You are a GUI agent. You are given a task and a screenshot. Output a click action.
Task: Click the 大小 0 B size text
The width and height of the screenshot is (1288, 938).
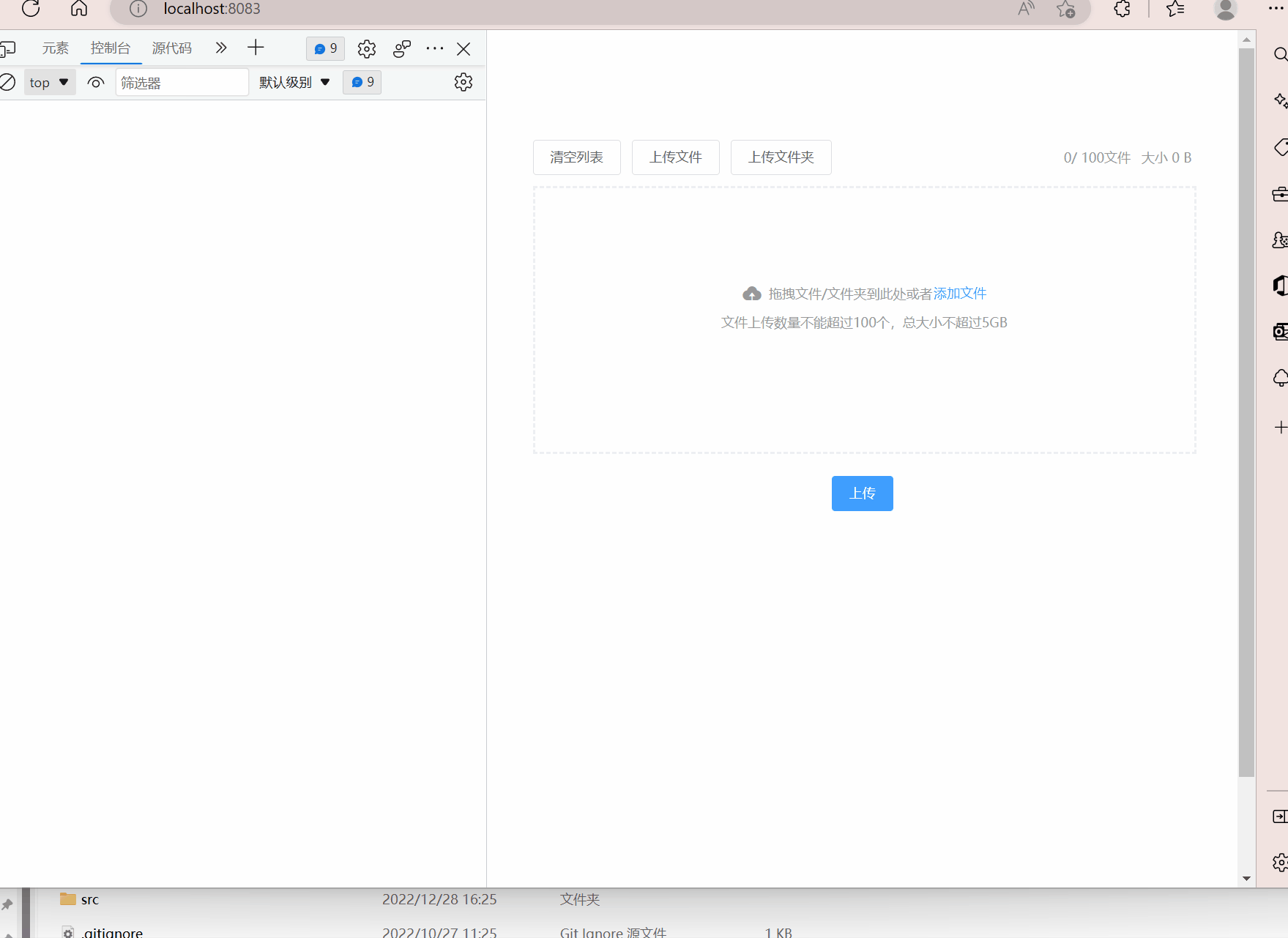[1166, 158]
